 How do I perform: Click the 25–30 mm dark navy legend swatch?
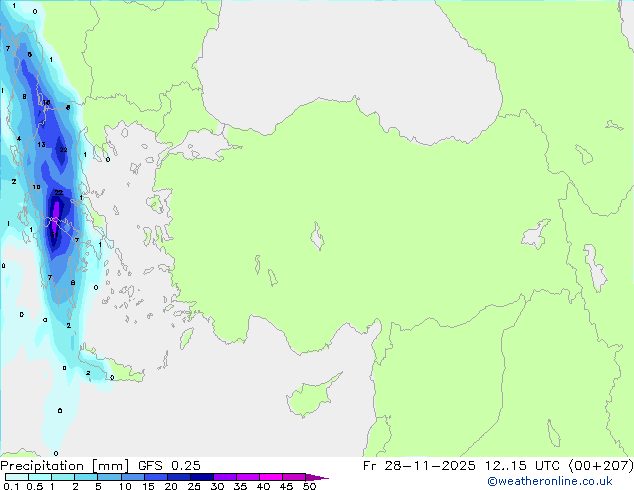(x=201, y=477)
